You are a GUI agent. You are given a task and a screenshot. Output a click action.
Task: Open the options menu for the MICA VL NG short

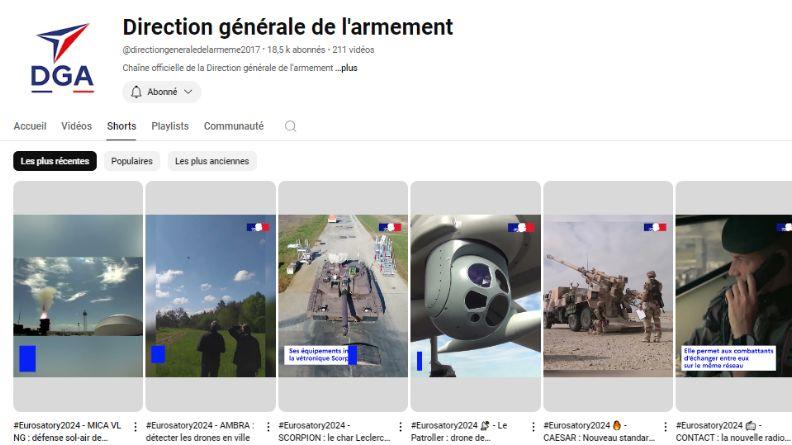135,427
